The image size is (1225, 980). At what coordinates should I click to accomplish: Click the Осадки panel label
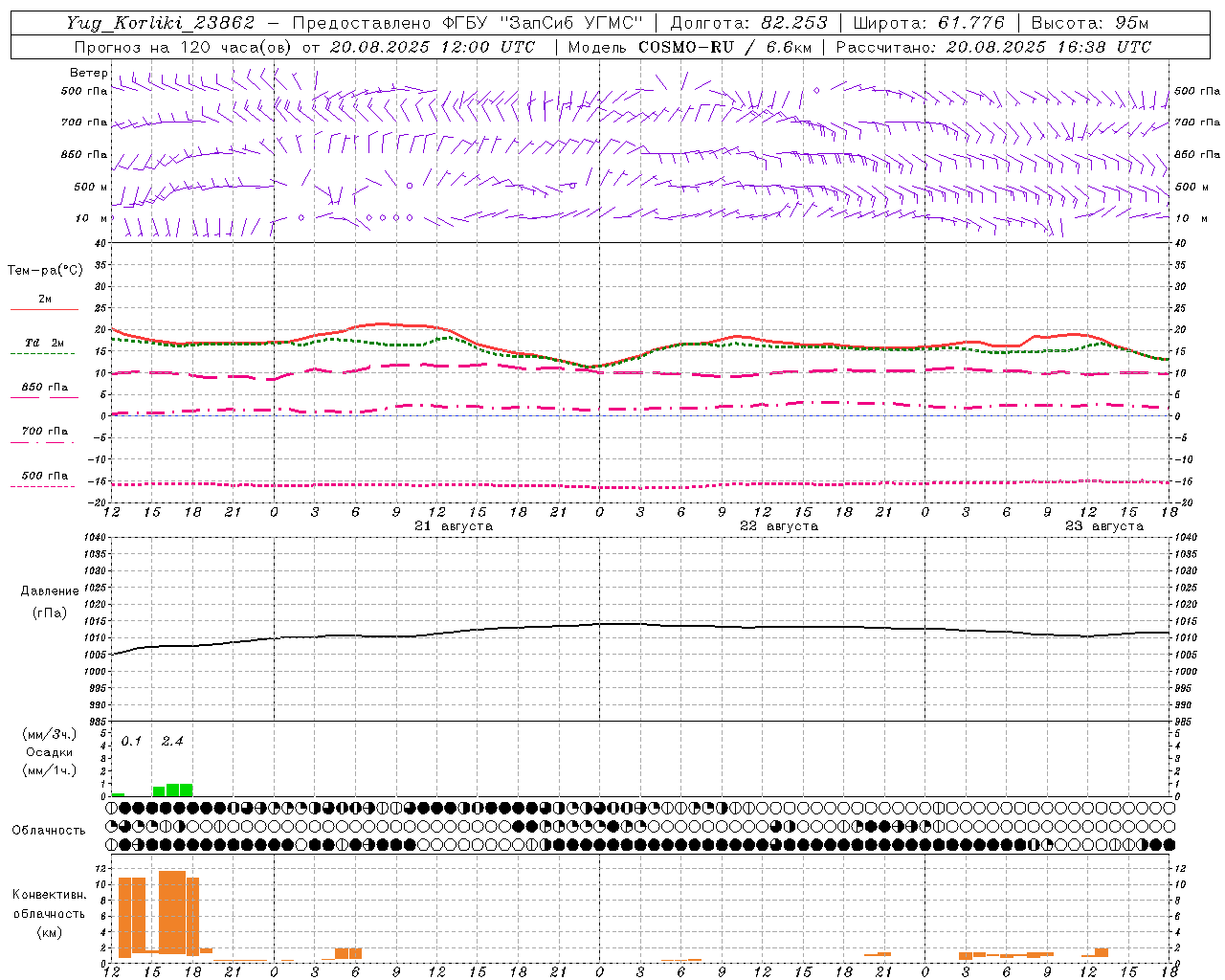[50, 752]
